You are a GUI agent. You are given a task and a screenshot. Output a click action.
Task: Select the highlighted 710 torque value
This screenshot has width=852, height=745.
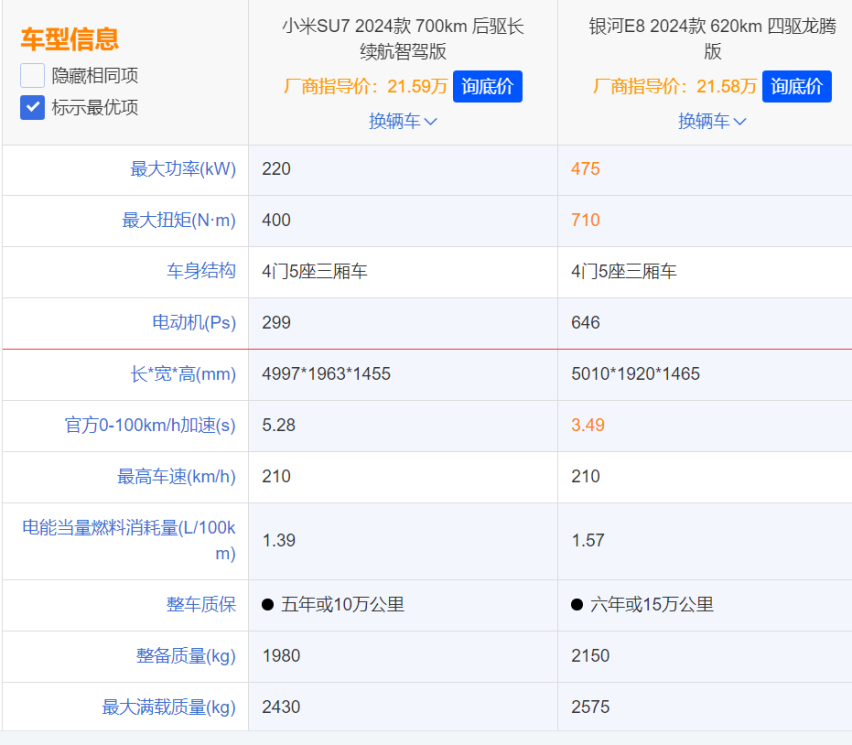point(585,220)
